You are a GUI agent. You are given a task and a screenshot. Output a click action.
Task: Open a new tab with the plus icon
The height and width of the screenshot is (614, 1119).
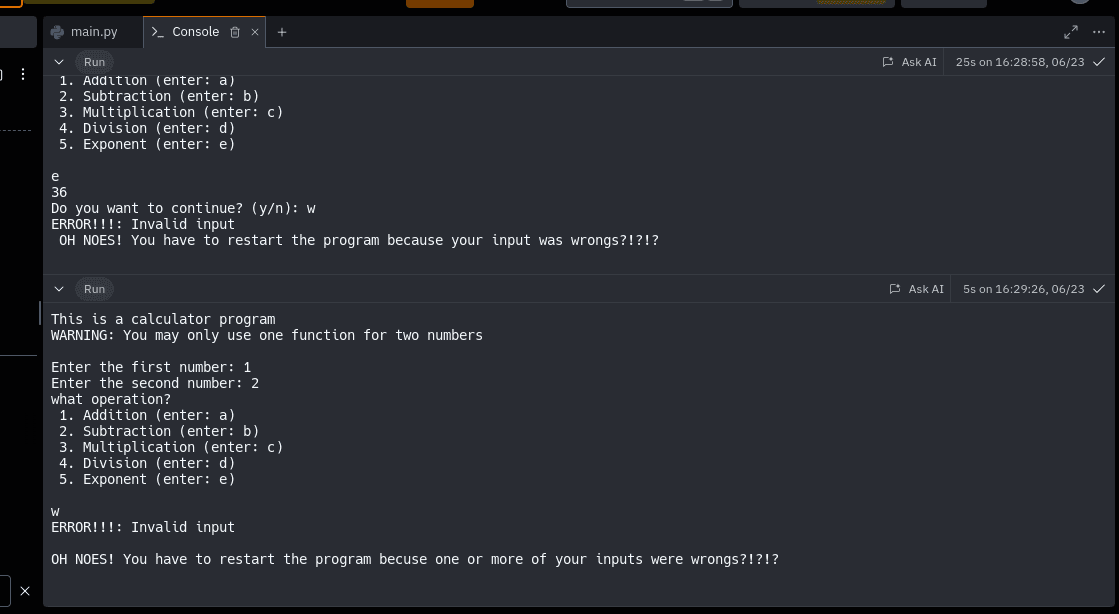click(x=282, y=32)
